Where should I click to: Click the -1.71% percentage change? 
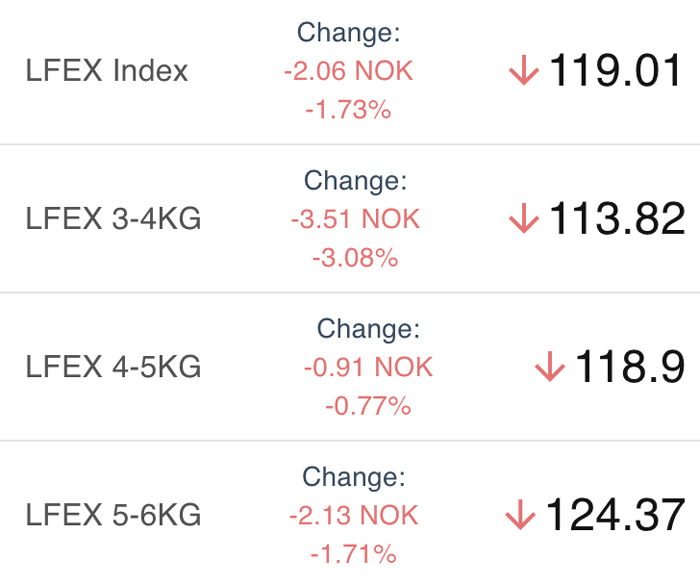pos(353,555)
